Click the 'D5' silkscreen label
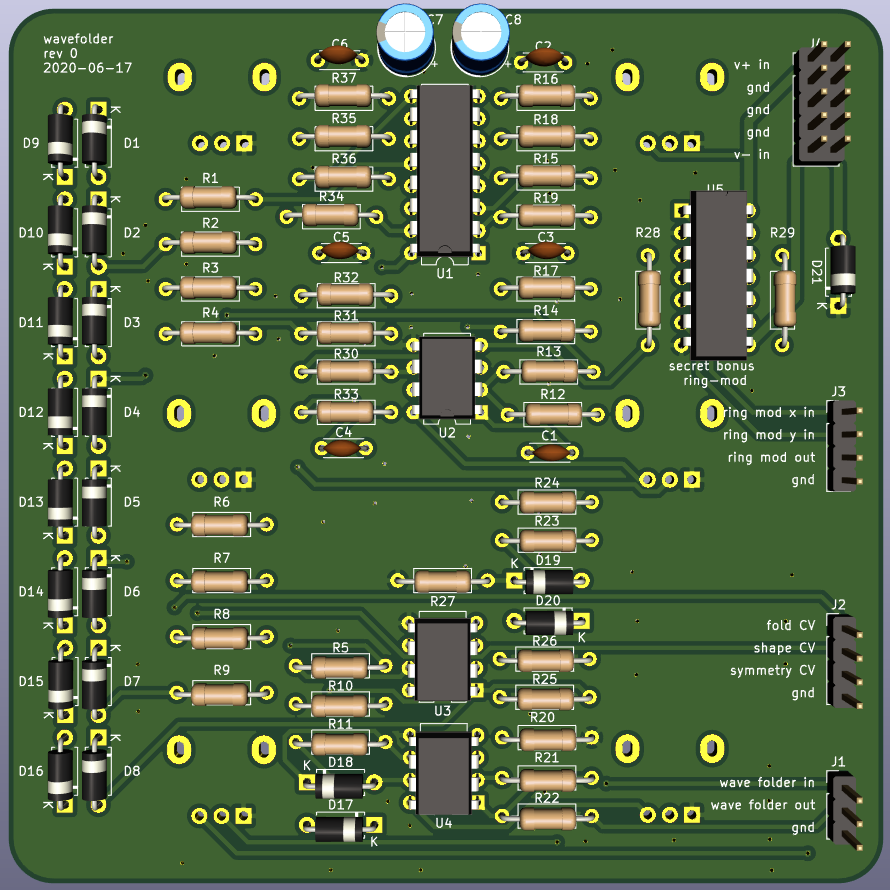The width and height of the screenshot is (890, 890). (x=132, y=502)
